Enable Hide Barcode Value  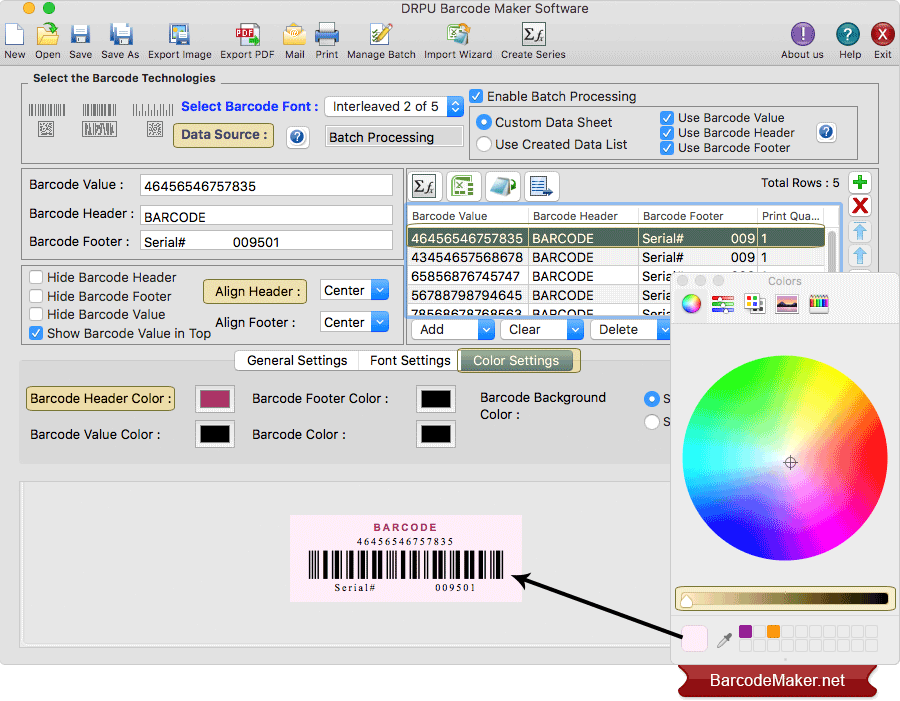pos(36,314)
